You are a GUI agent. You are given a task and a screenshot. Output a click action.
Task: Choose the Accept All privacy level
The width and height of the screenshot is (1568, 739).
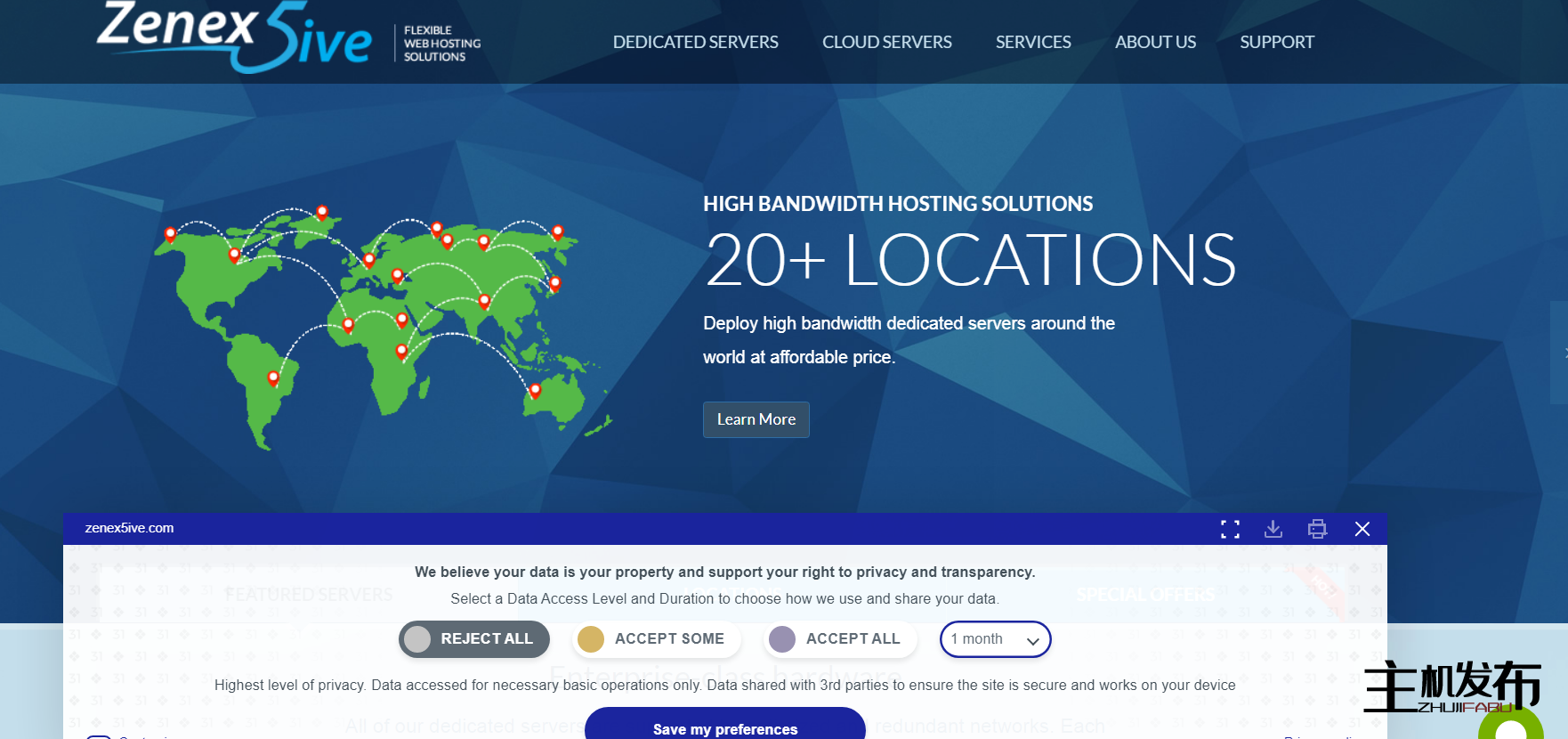click(839, 639)
